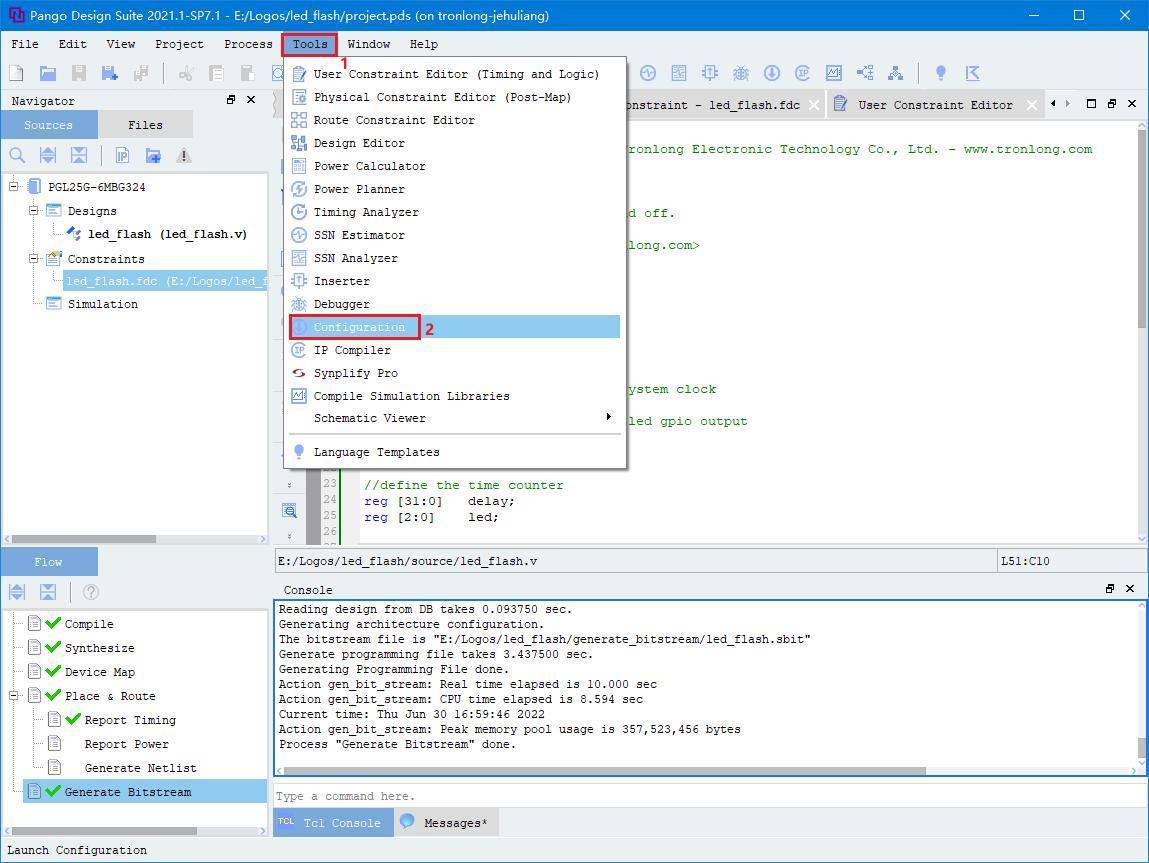Click the Tcl command input field
The height and width of the screenshot is (863, 1149).
(700, 796)
